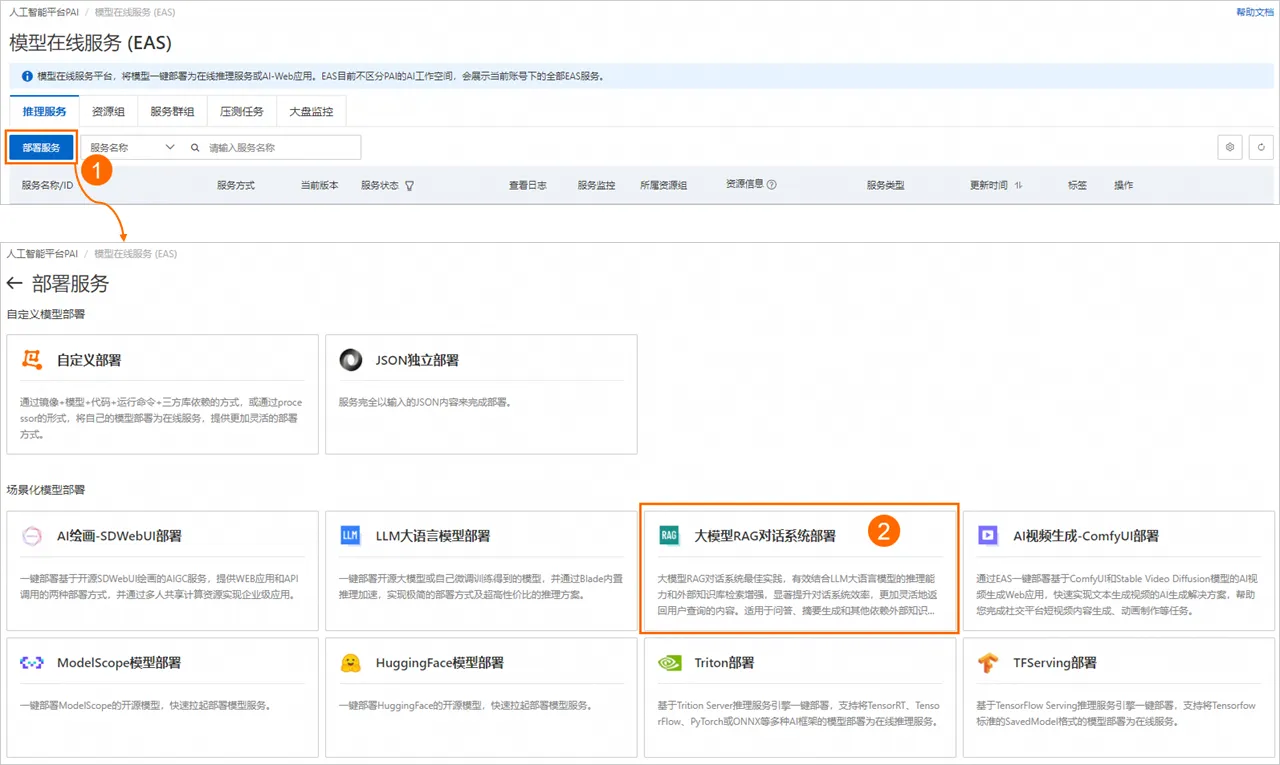
Task: Click the refresh icon next to settings
Action: pos(1260,147)
